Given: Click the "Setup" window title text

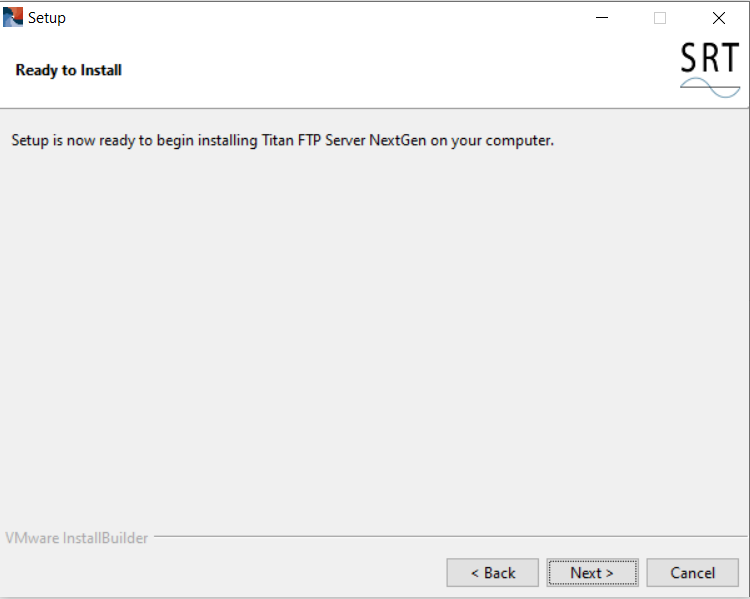Looking at the screenshot, I should [47, 18].
